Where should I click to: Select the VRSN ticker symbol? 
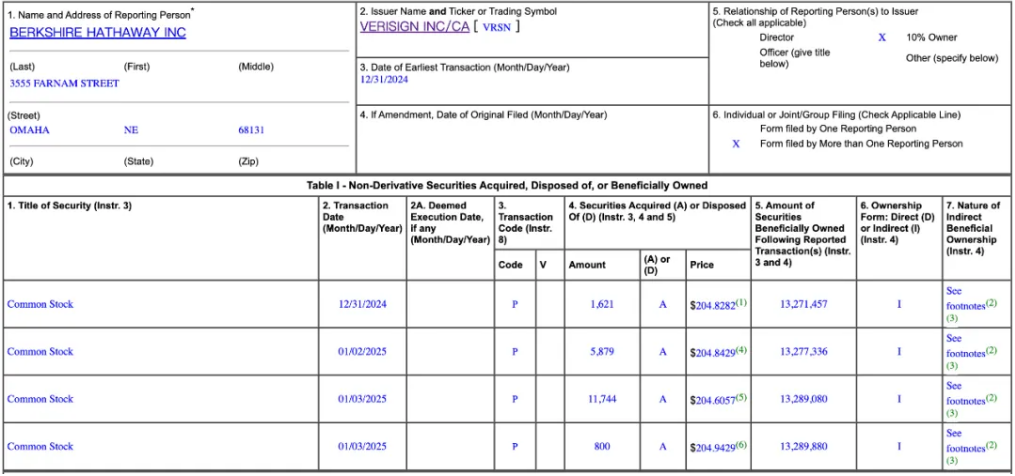[x=496, y=27]
